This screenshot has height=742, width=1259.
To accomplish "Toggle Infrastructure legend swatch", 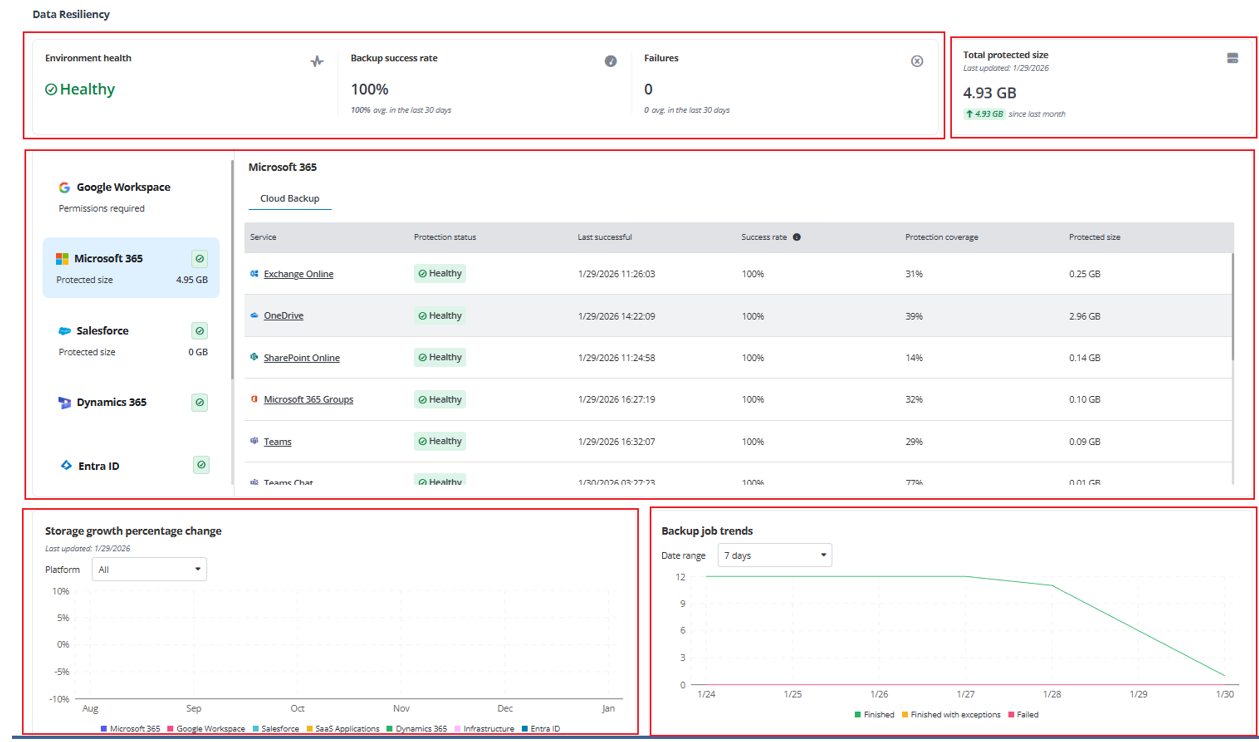I will tap(457, 729).
